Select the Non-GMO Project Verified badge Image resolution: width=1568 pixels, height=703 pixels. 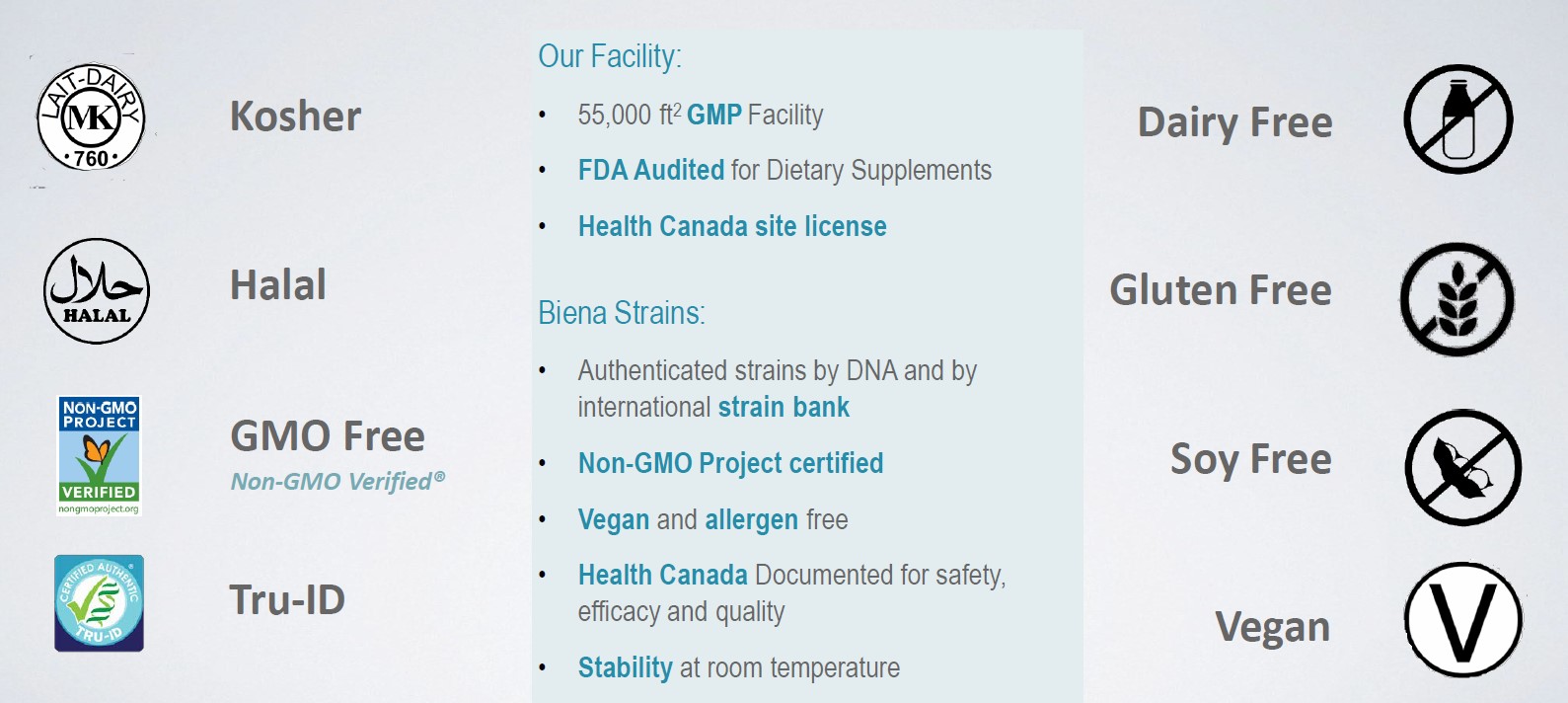click(99, 456)
